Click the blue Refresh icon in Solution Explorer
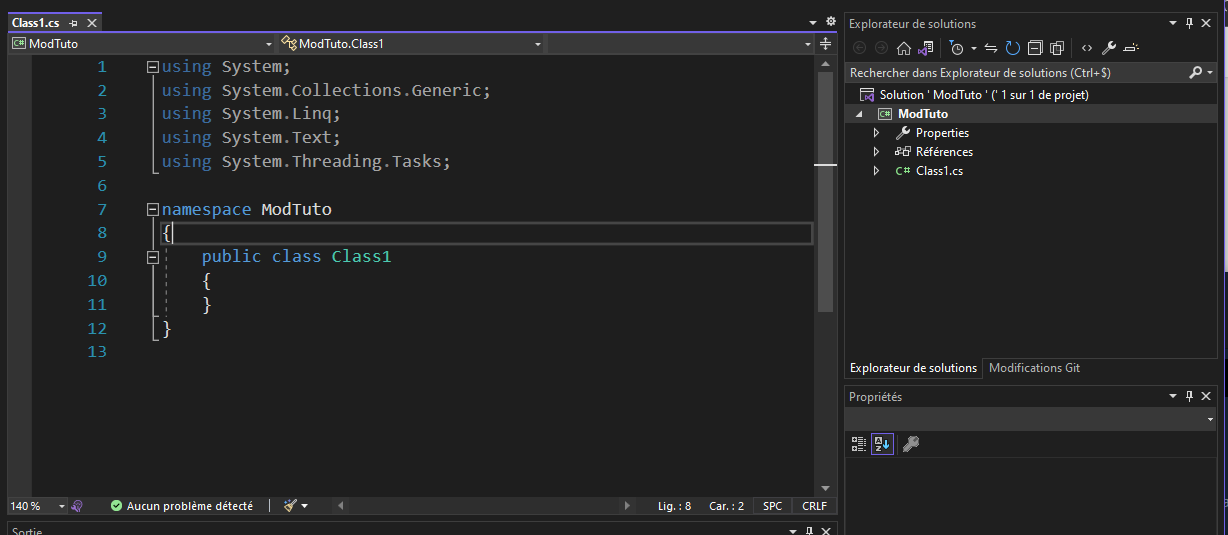Viewport: 1228px width, 535px height. (1013, 48)
